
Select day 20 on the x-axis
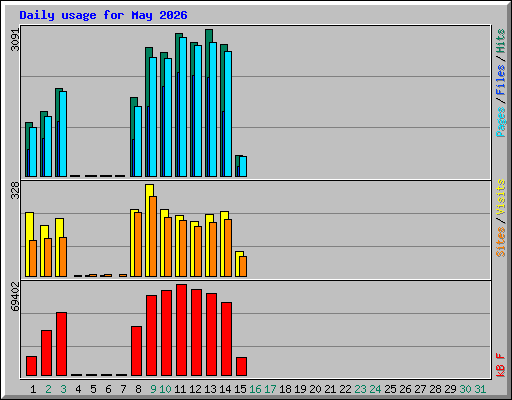pos(315,389)
